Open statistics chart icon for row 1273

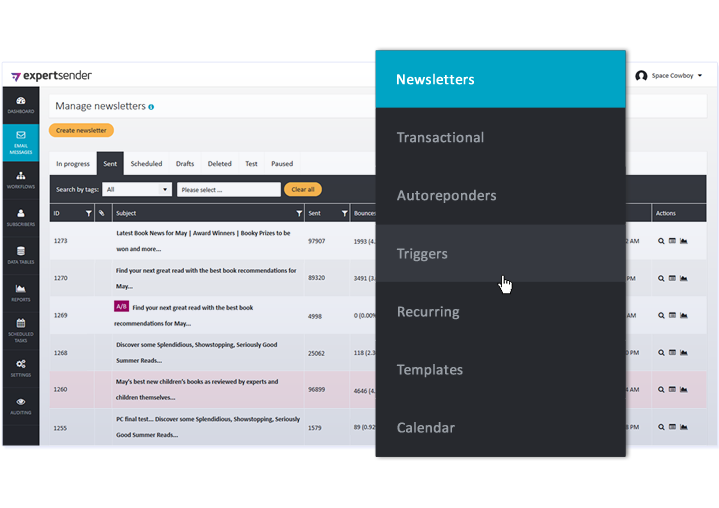point(684,241)
